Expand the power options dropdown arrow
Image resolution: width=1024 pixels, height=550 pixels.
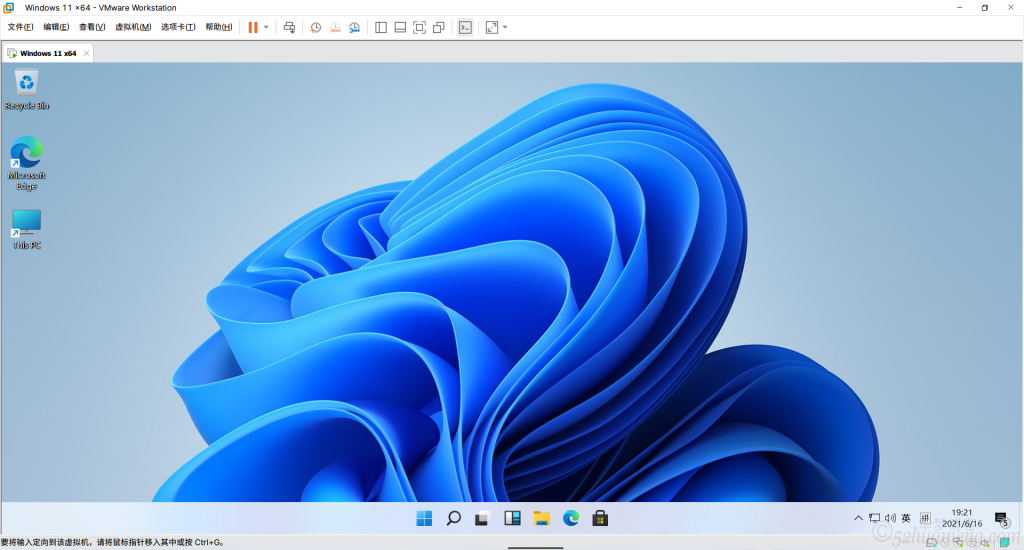(x=266, y=27)
